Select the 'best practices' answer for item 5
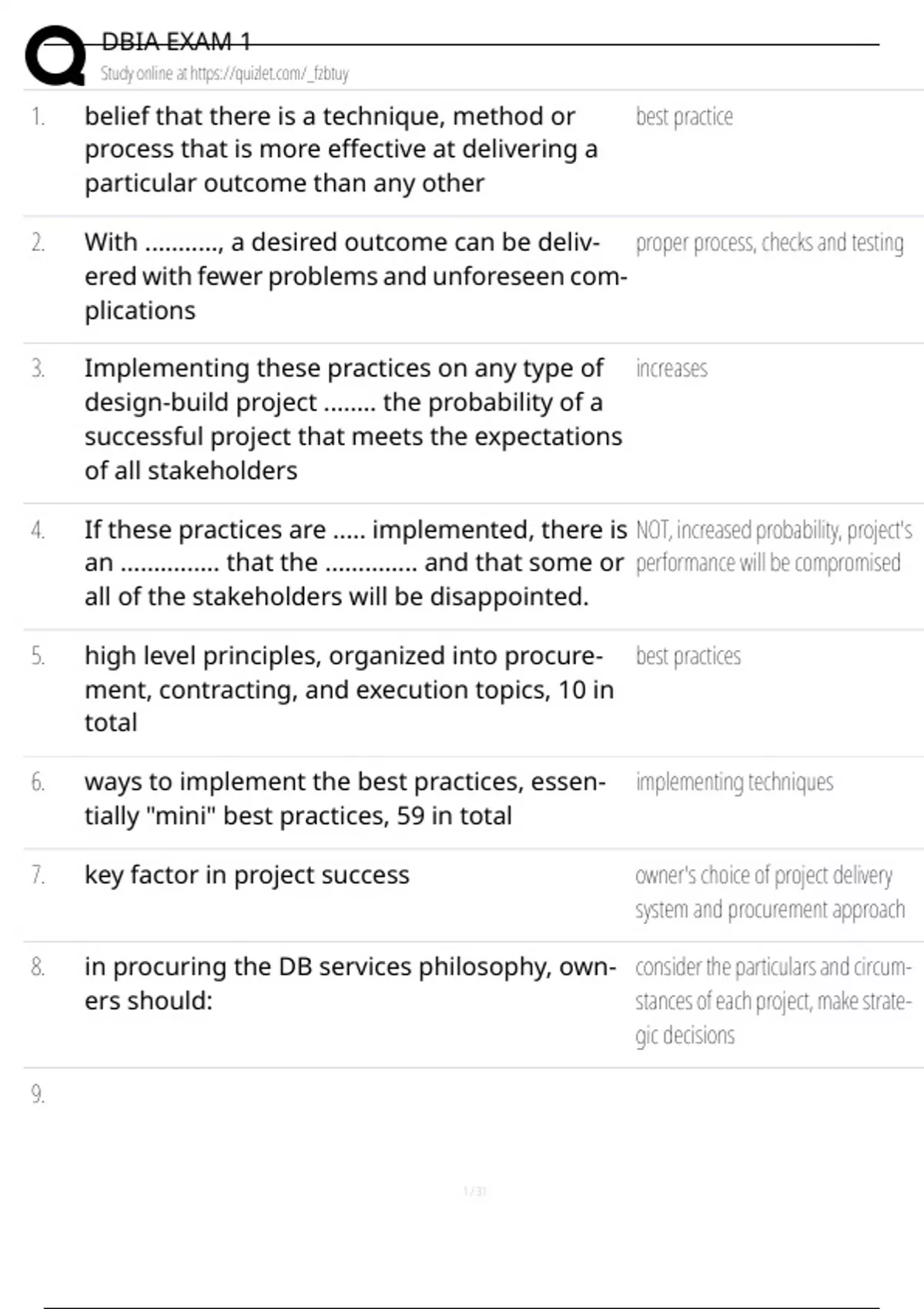This screenshot has width=924, height=1309. [688, 656]
